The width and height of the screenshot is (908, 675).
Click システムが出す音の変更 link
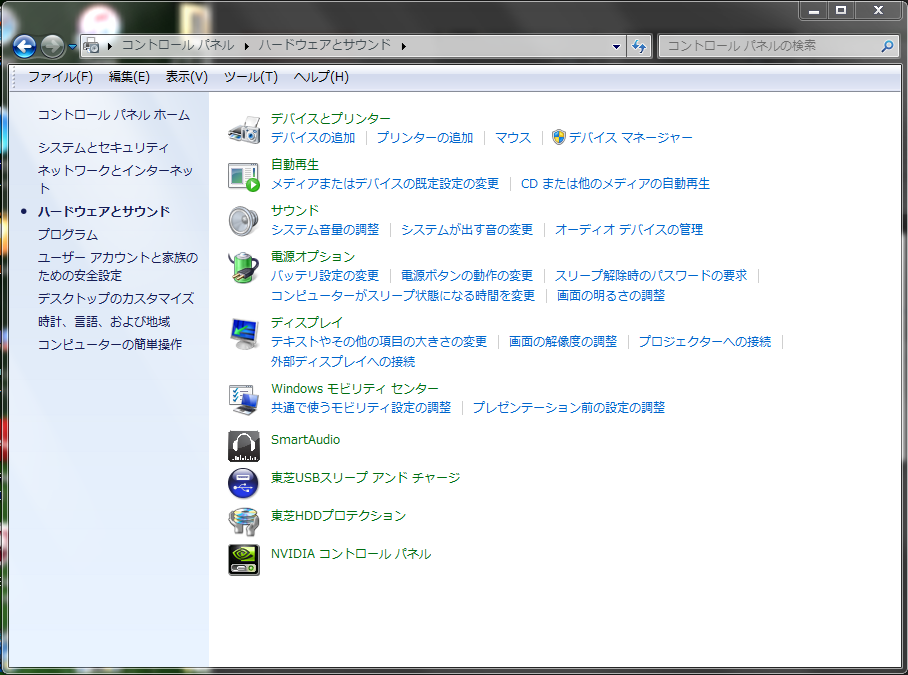coord(467,230)
